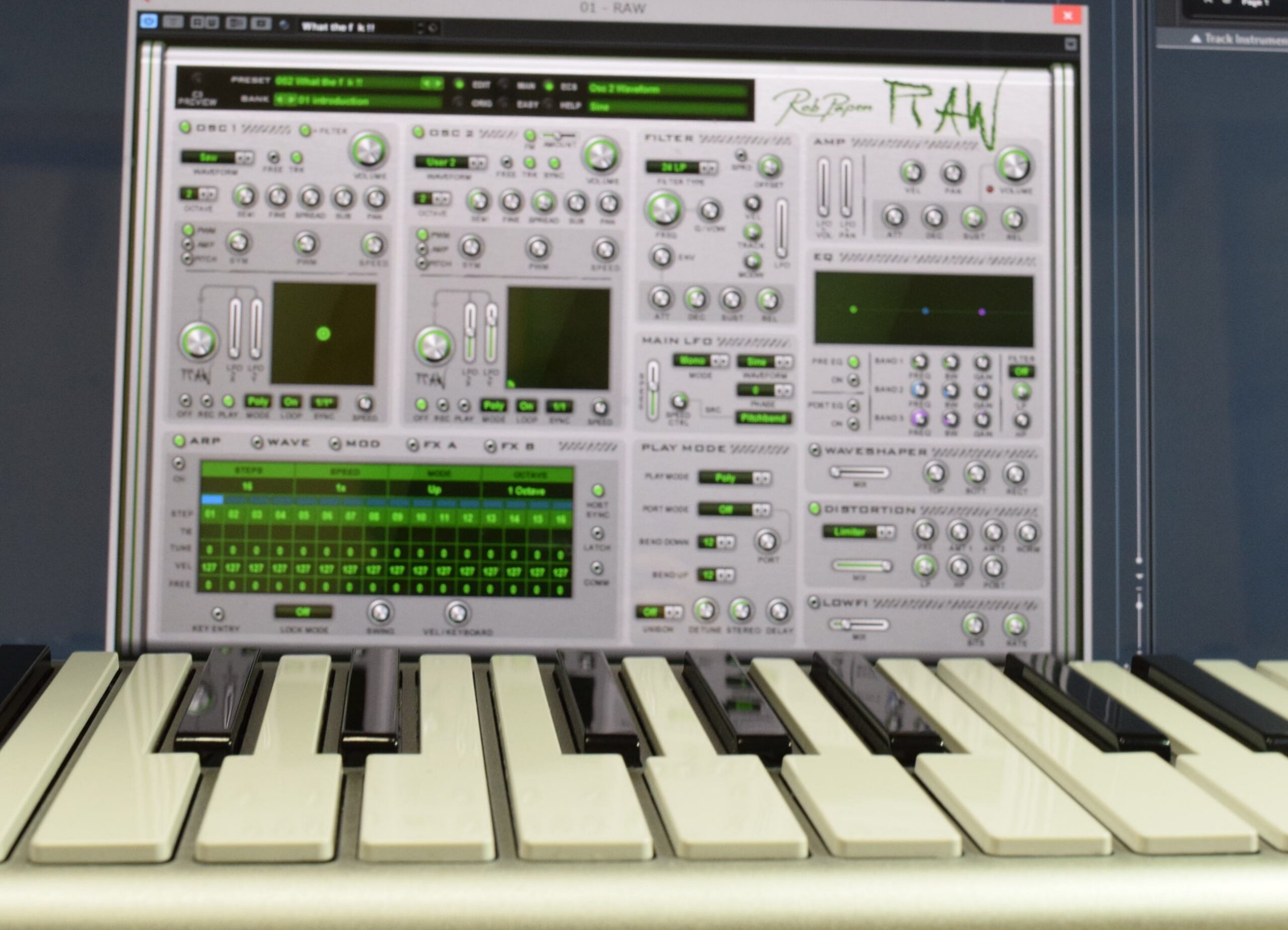Open the Port Mode Off selector
The height and width of the screenshot is (930, 1288).
(734, 510)
